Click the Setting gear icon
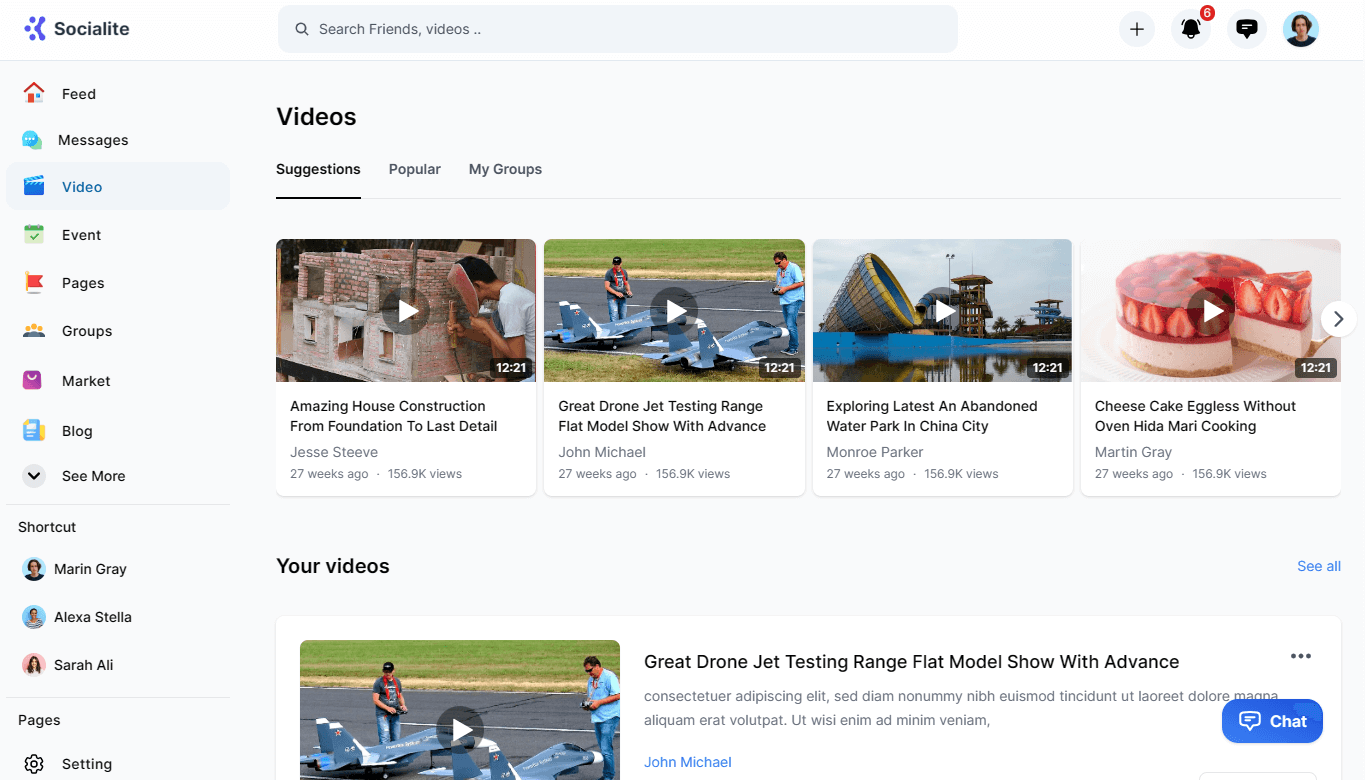The width and height of the screenshot is (1365, 780). pos(34,764)
